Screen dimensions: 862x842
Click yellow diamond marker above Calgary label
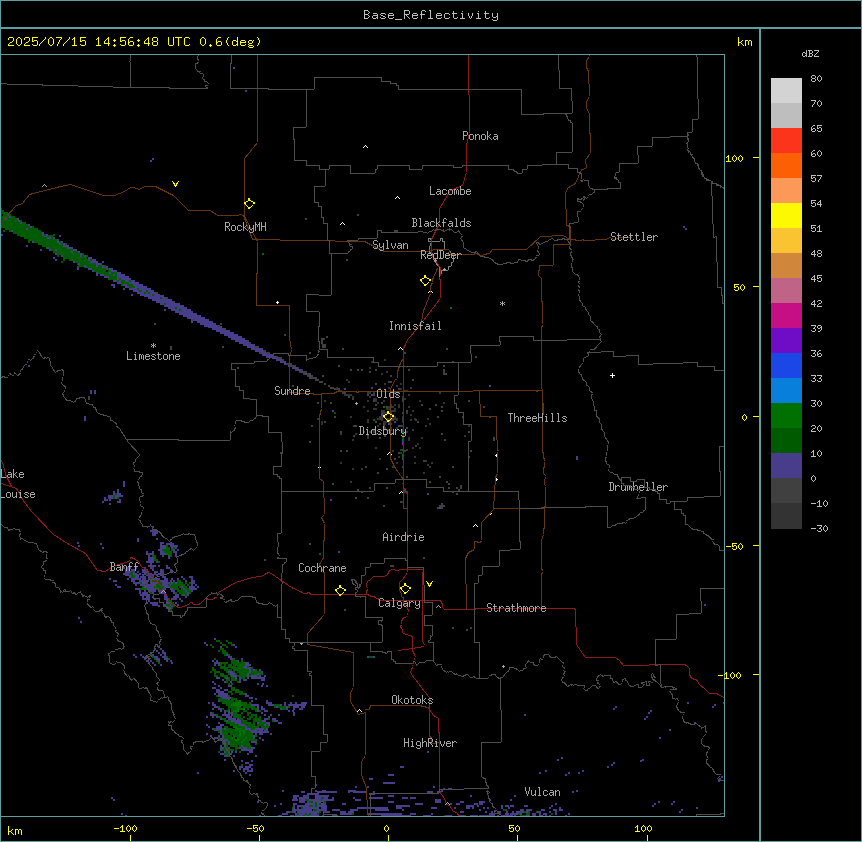(x=405, y=589)
